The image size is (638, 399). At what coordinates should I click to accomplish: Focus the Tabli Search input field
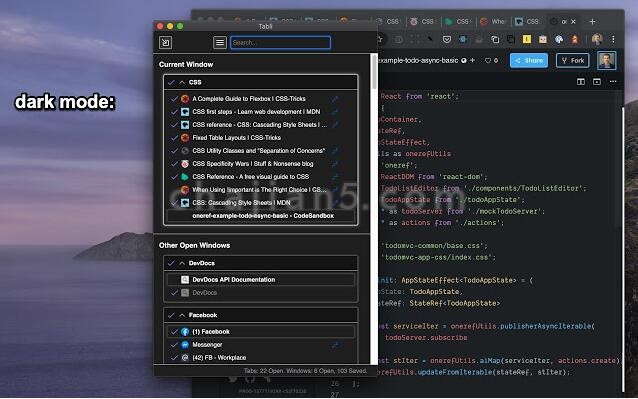click(x=280, y=43)
